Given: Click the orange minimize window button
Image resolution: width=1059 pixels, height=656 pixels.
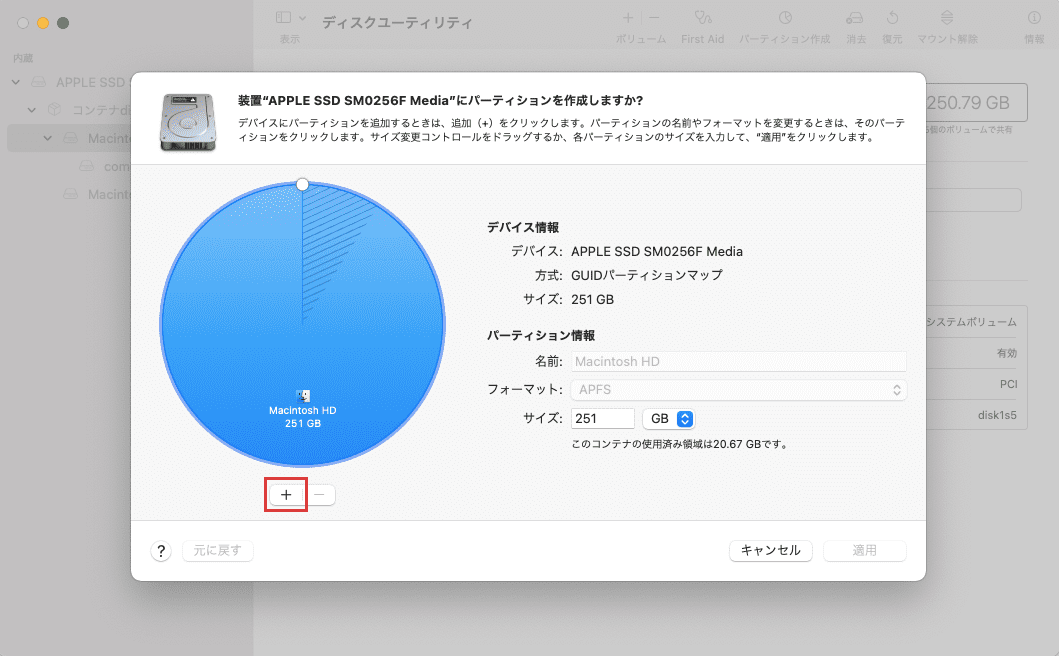Looking at the screenshot, I should 43,23.
